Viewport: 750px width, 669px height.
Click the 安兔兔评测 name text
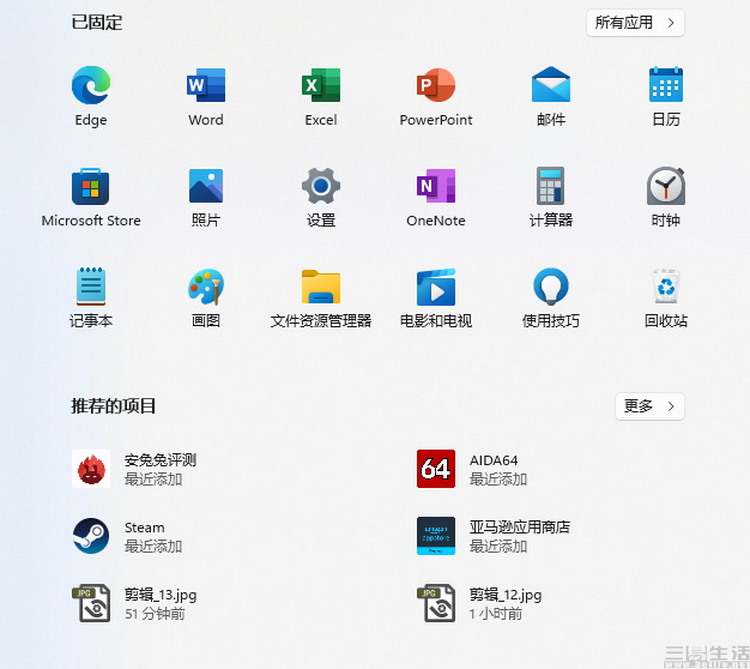[x=160, y=460]
